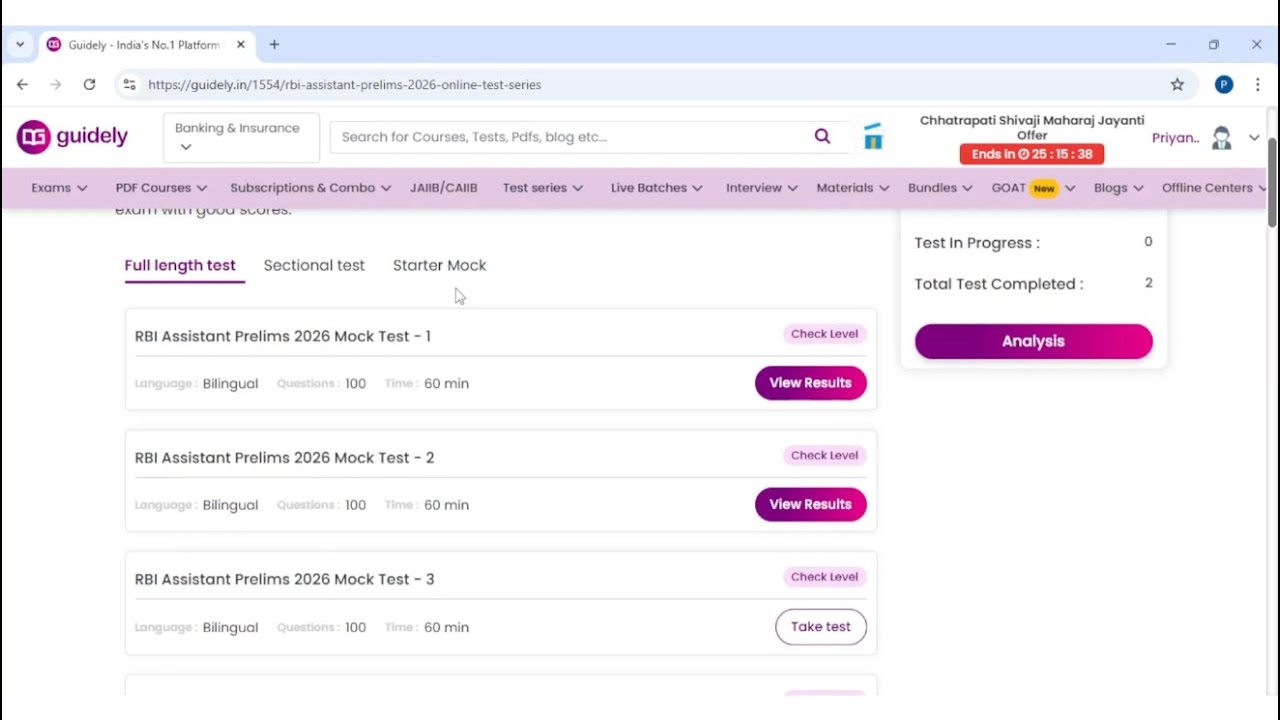Click RBI Assistant Prelims 2026 Mock Test - 3 title
The image size is (1280, 720).
pyautogui.click(x=284, y=579)
